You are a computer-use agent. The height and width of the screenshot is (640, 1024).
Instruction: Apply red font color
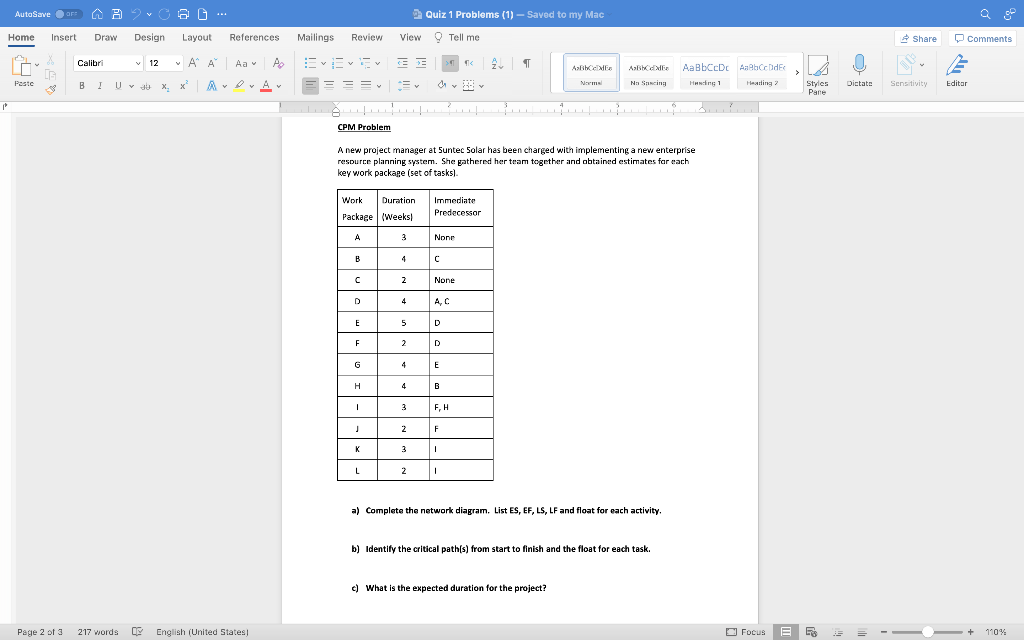tap(266, 86)
